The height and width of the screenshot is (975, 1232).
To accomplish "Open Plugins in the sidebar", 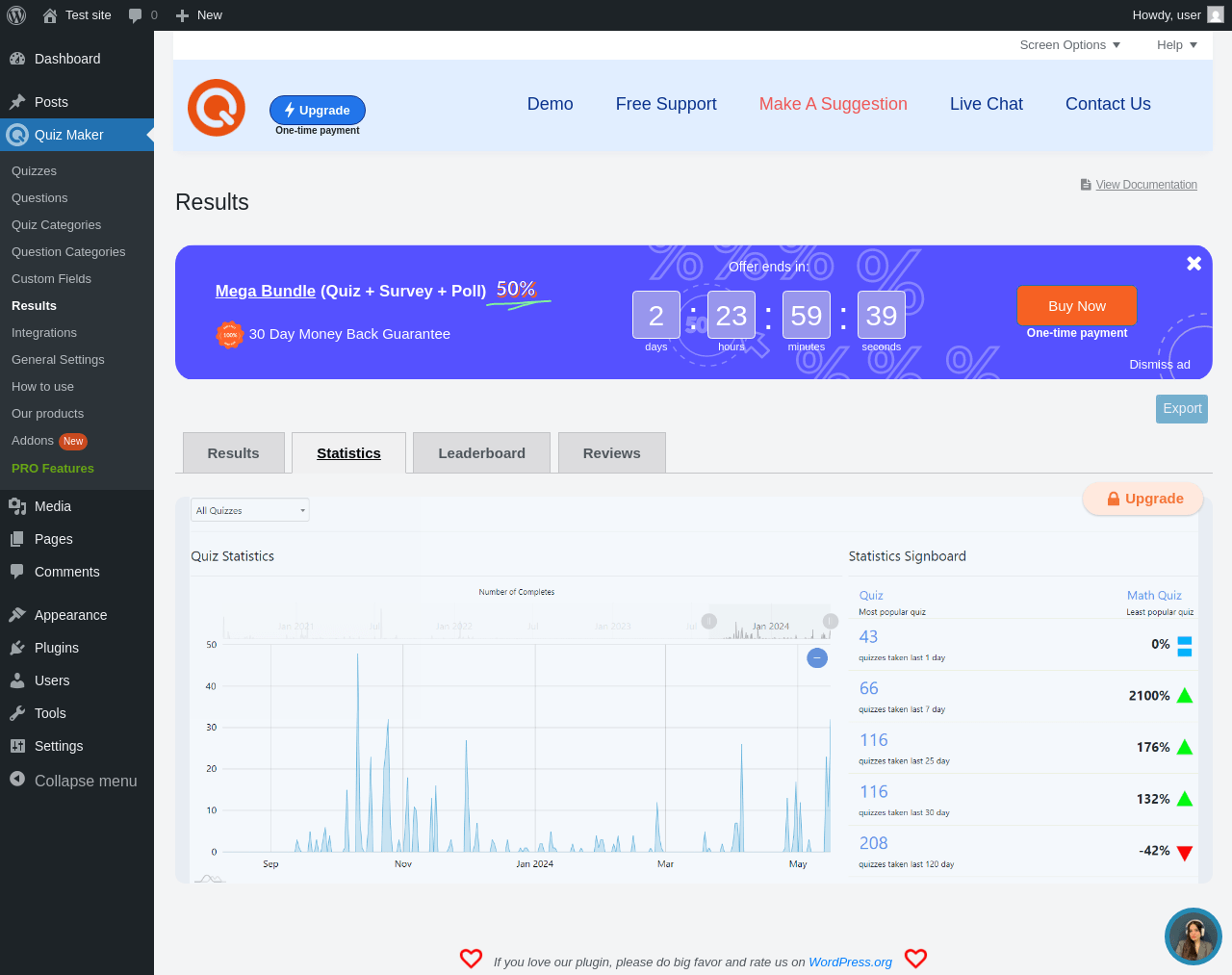I will pos(77,648).
